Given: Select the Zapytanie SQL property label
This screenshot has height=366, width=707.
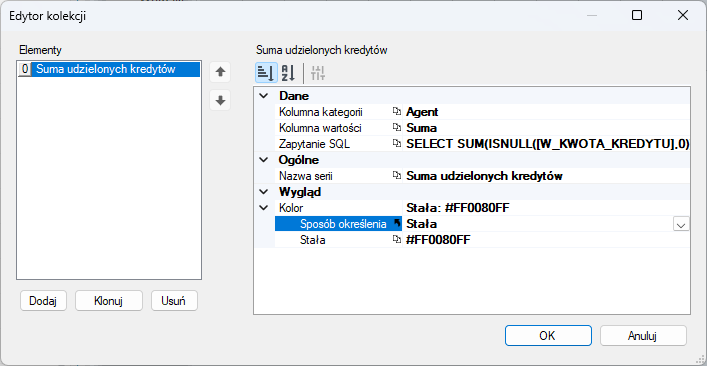Looking at the screenshot, I should (x=314, y=144).
